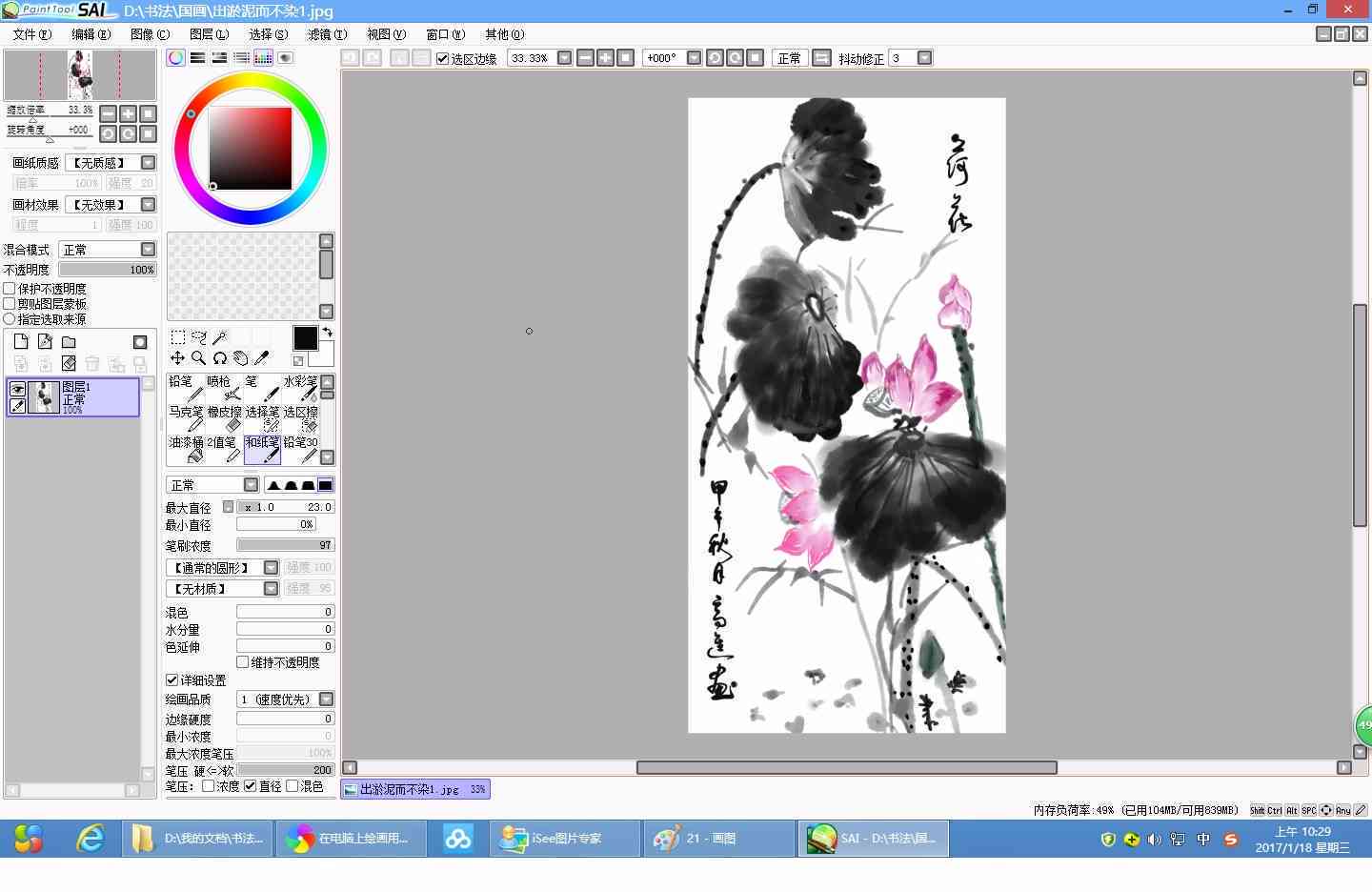Toggle pressure 浓度 density checkbox
This screenshot has height=892, width=1372.
[209, 786]
